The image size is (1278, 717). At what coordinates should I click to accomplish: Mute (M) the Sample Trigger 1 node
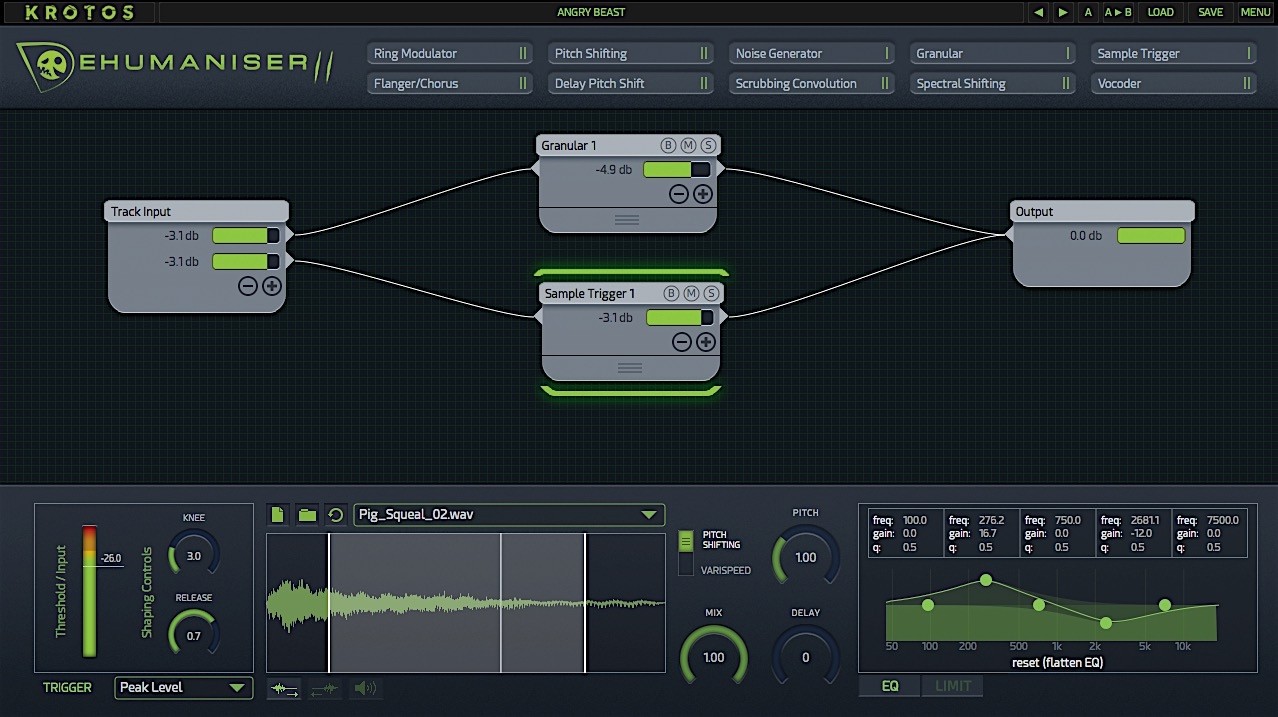pos(691,293)
